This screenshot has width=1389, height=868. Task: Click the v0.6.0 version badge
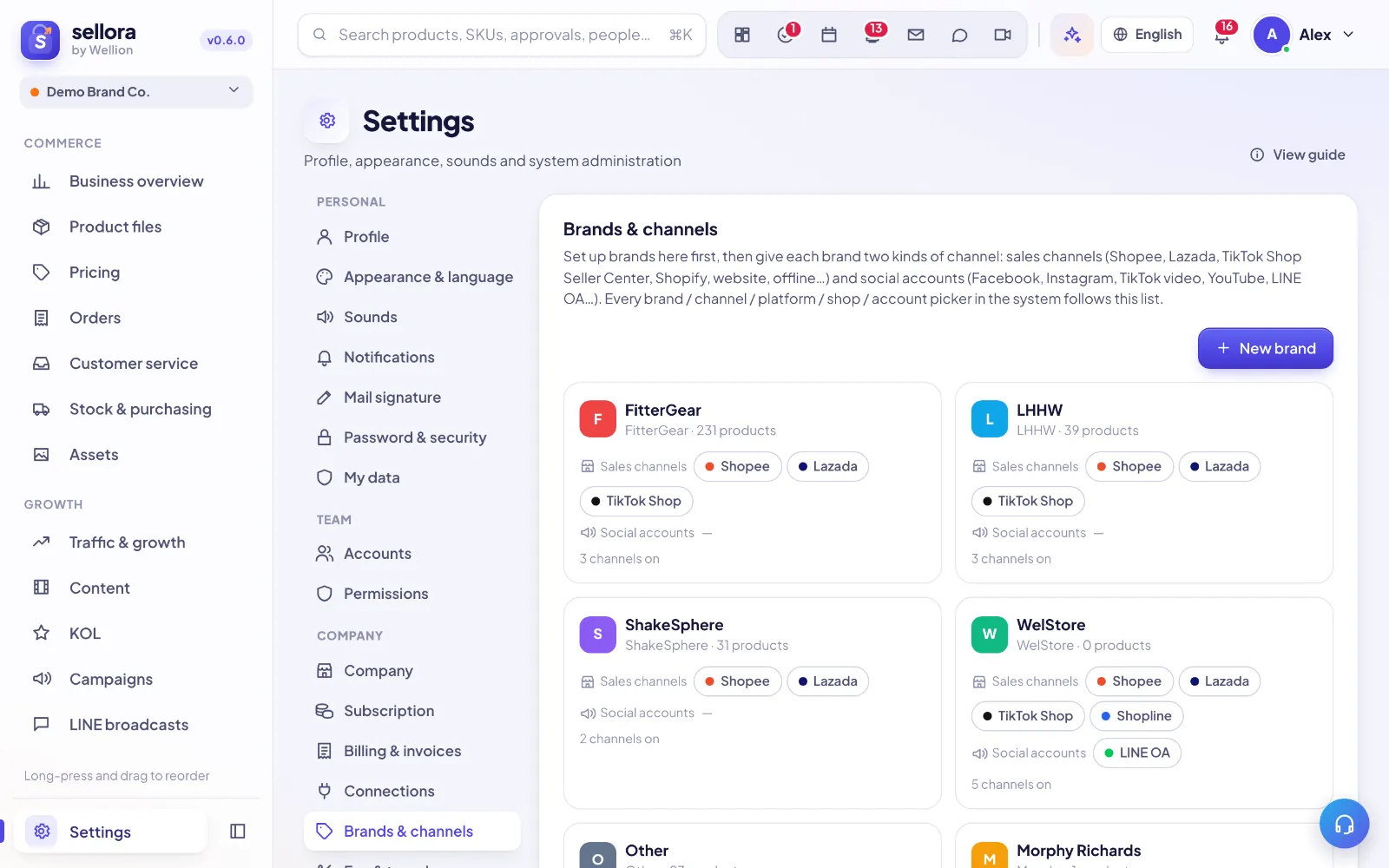point(226,40)
